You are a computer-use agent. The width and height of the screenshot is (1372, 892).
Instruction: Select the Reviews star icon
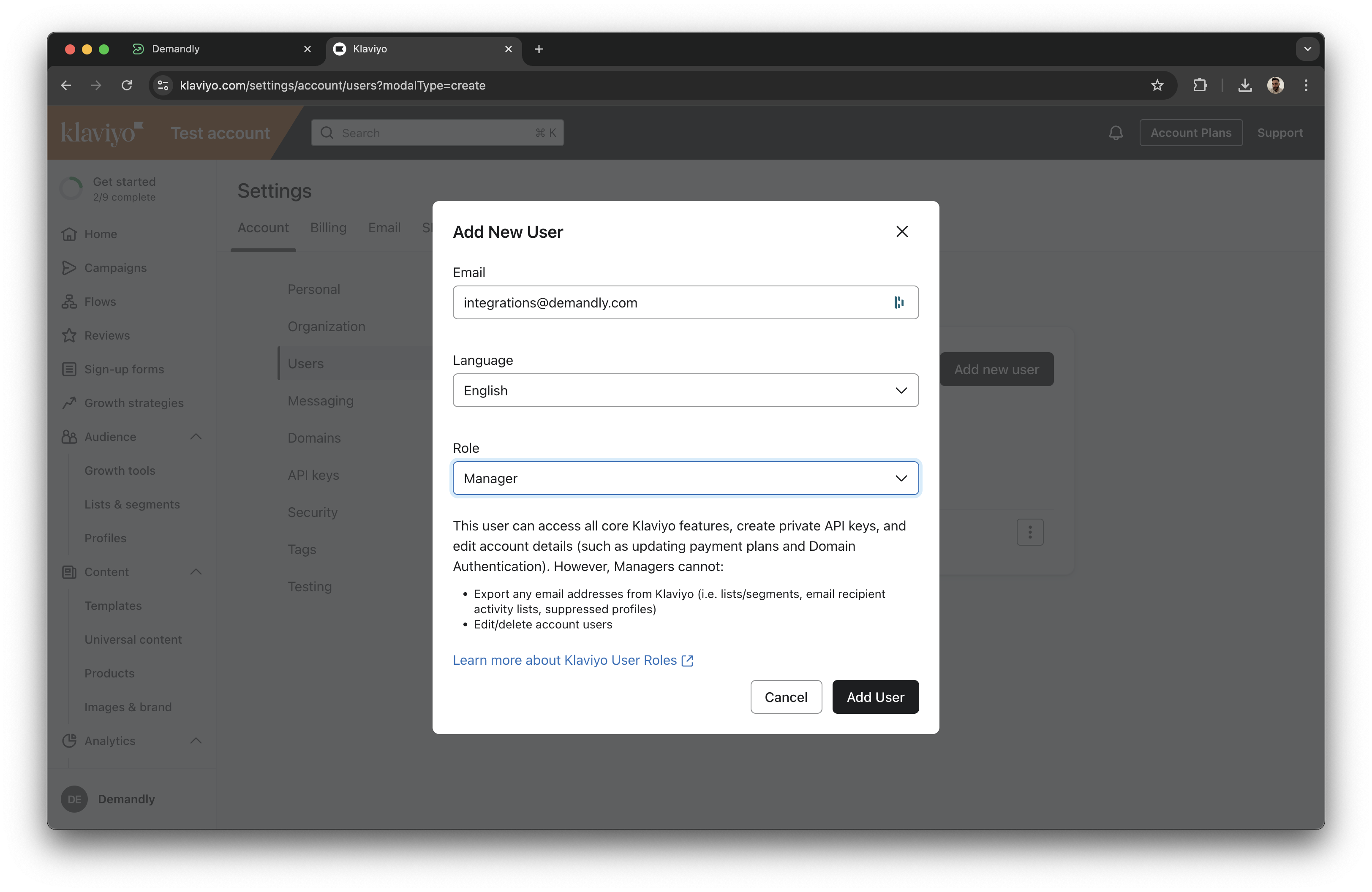pos(69,335)
